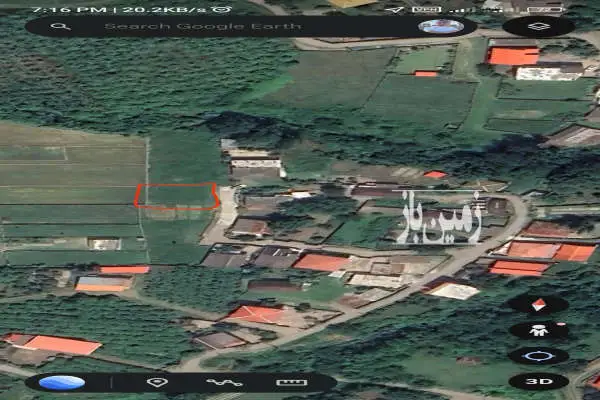600x400 pixels.
Task: Activate Street View pegman icon
Action: [538, 330]
